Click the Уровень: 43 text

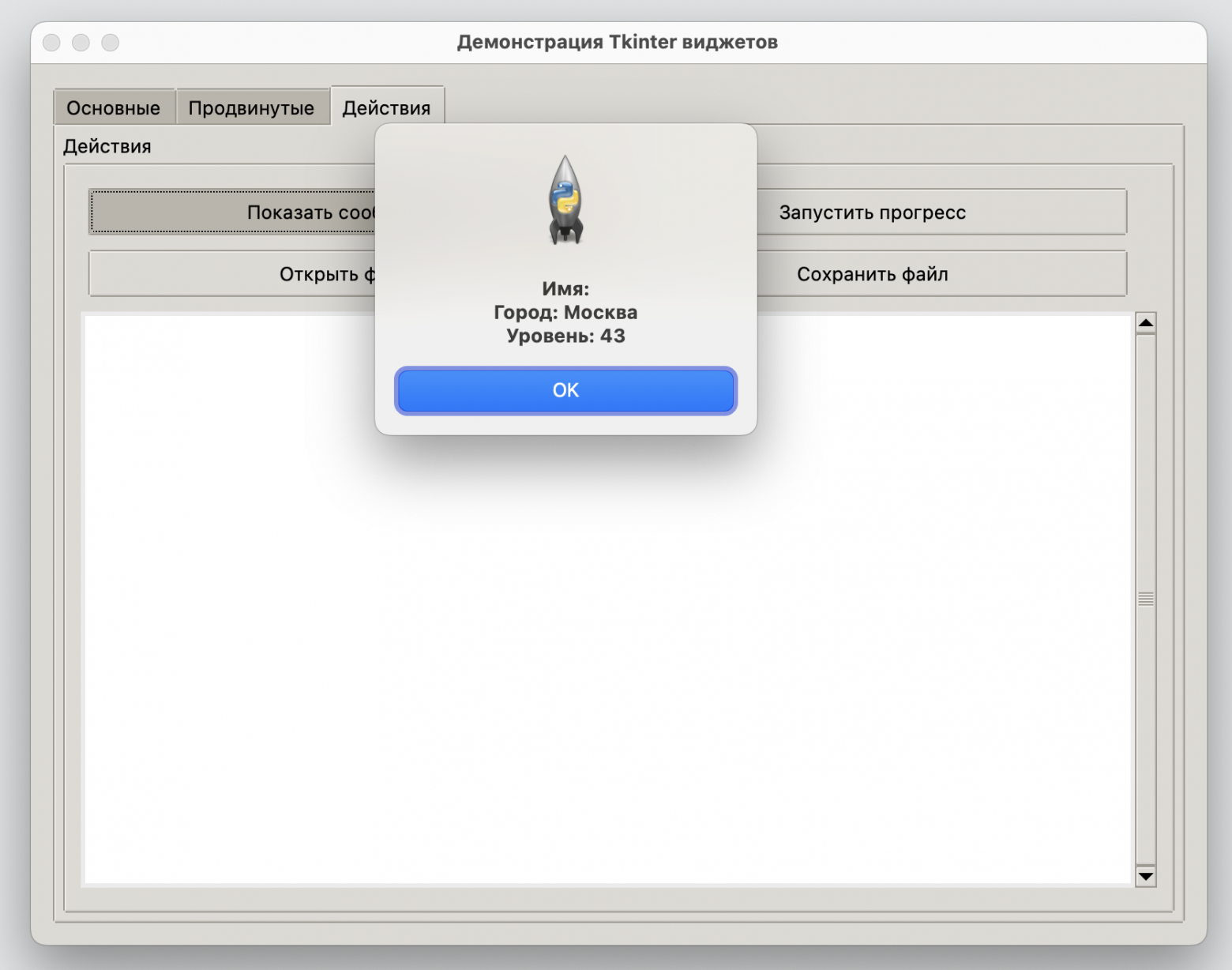[565, 336]
